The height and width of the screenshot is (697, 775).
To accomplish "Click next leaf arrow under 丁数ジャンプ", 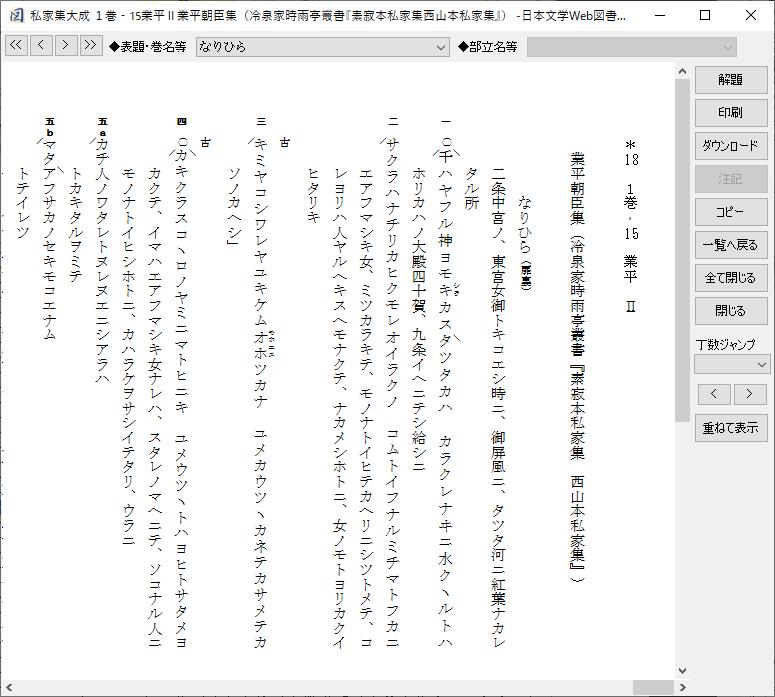I will (x=750, y=394).
